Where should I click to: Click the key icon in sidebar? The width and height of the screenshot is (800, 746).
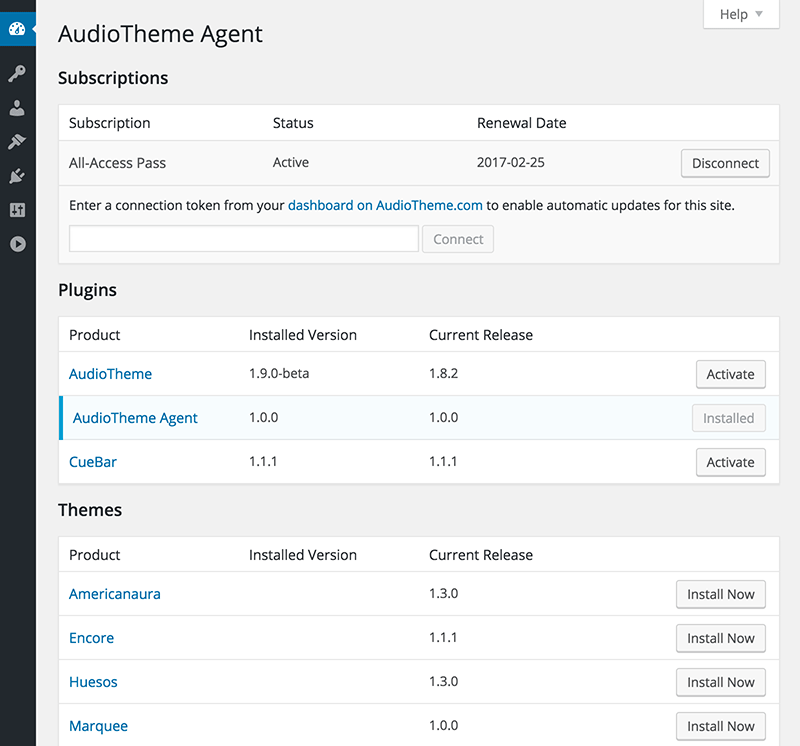coord(17,73)
